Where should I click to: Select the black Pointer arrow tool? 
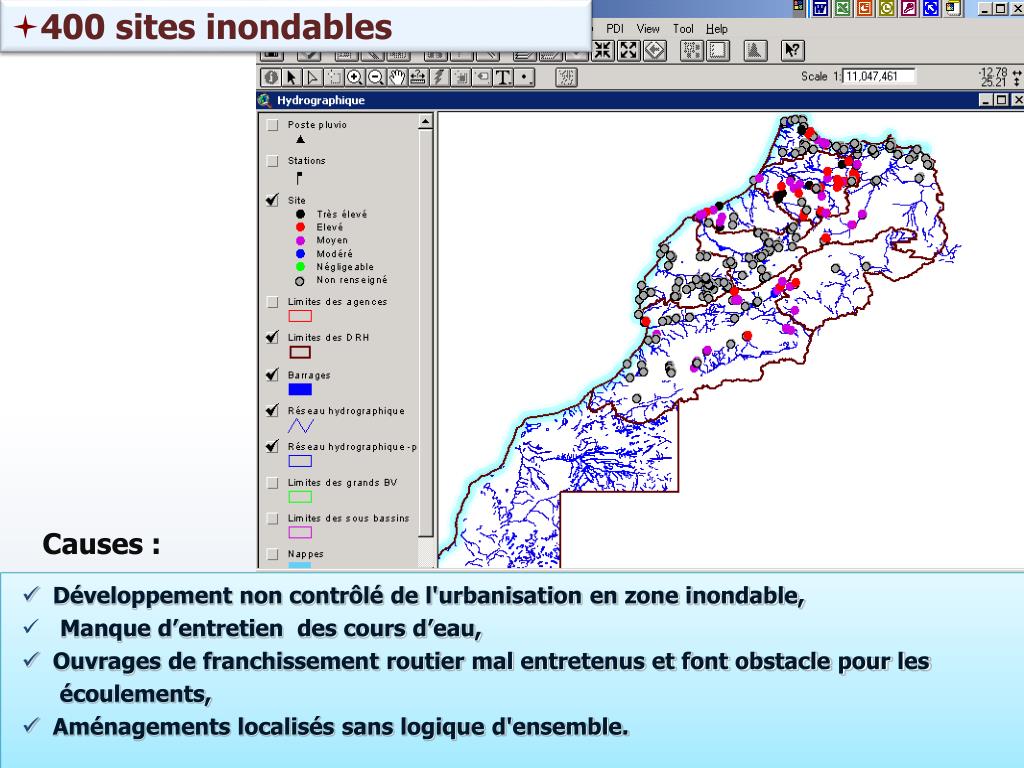tap(292, 77)
